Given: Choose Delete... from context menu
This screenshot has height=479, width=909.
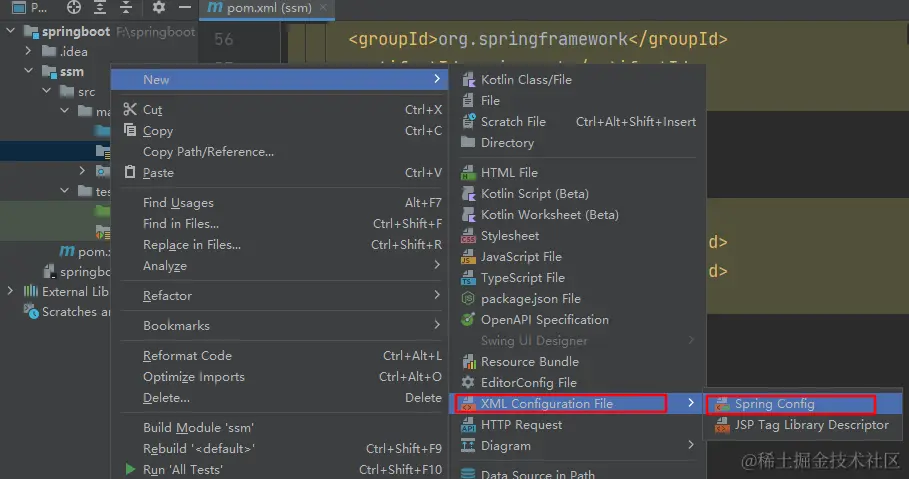Looking at the screenshot, I should click(279, 397).
